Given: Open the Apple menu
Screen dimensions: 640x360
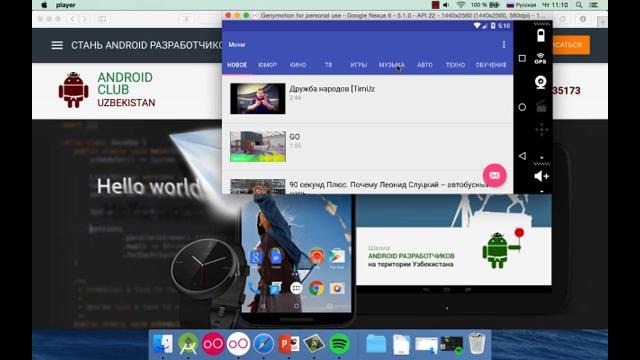Looking at the screenshot, I should (x=44, y=5).
